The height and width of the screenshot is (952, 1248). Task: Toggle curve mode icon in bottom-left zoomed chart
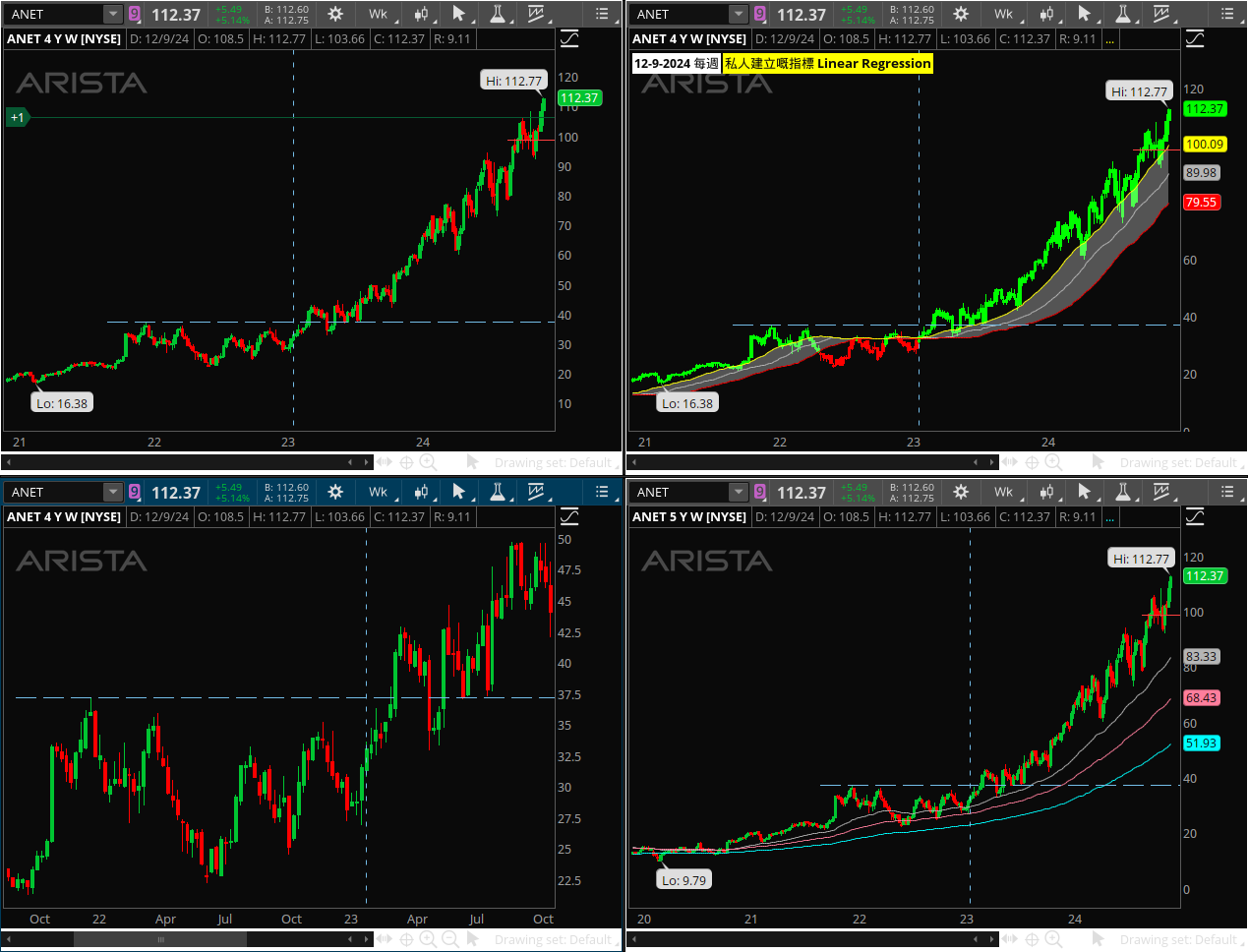pyautogui.click(x=569, y=516)
